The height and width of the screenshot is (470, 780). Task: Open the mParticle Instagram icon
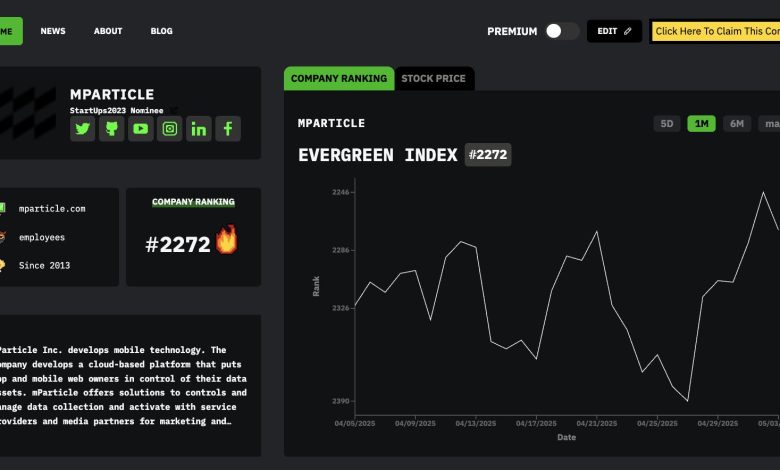(170, 129)
